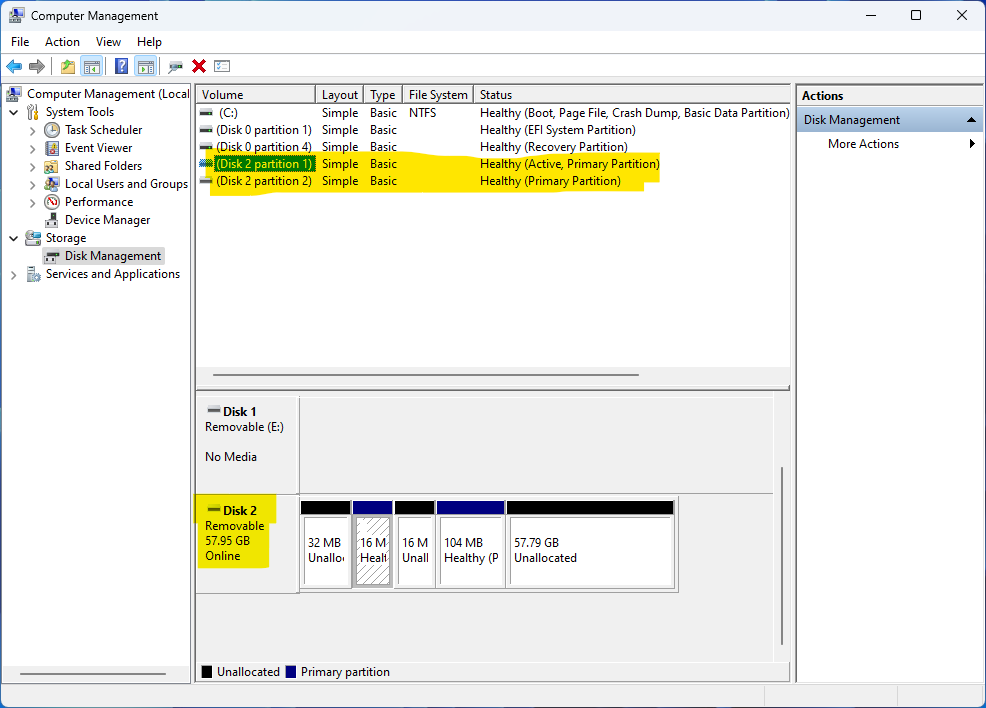Select the highlighted Disk 2 partition 1 volume
Image resolution: width=986 pixels, height=708 pixels.
pyautogui.click(x=264, y=163)
